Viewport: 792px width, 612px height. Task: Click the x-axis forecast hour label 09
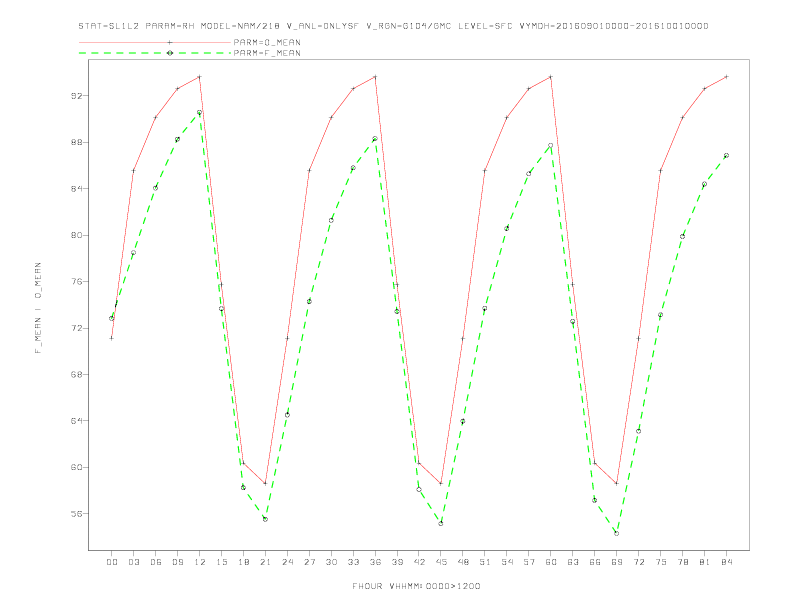point(178,562)
